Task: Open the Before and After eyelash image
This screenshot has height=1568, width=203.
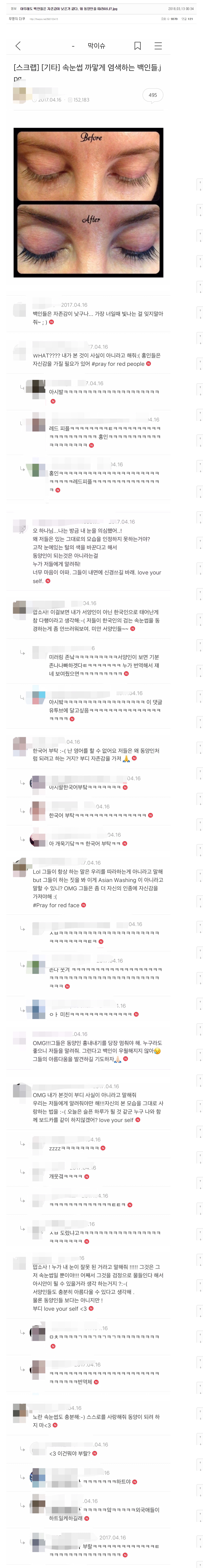Action: (88, 202)
